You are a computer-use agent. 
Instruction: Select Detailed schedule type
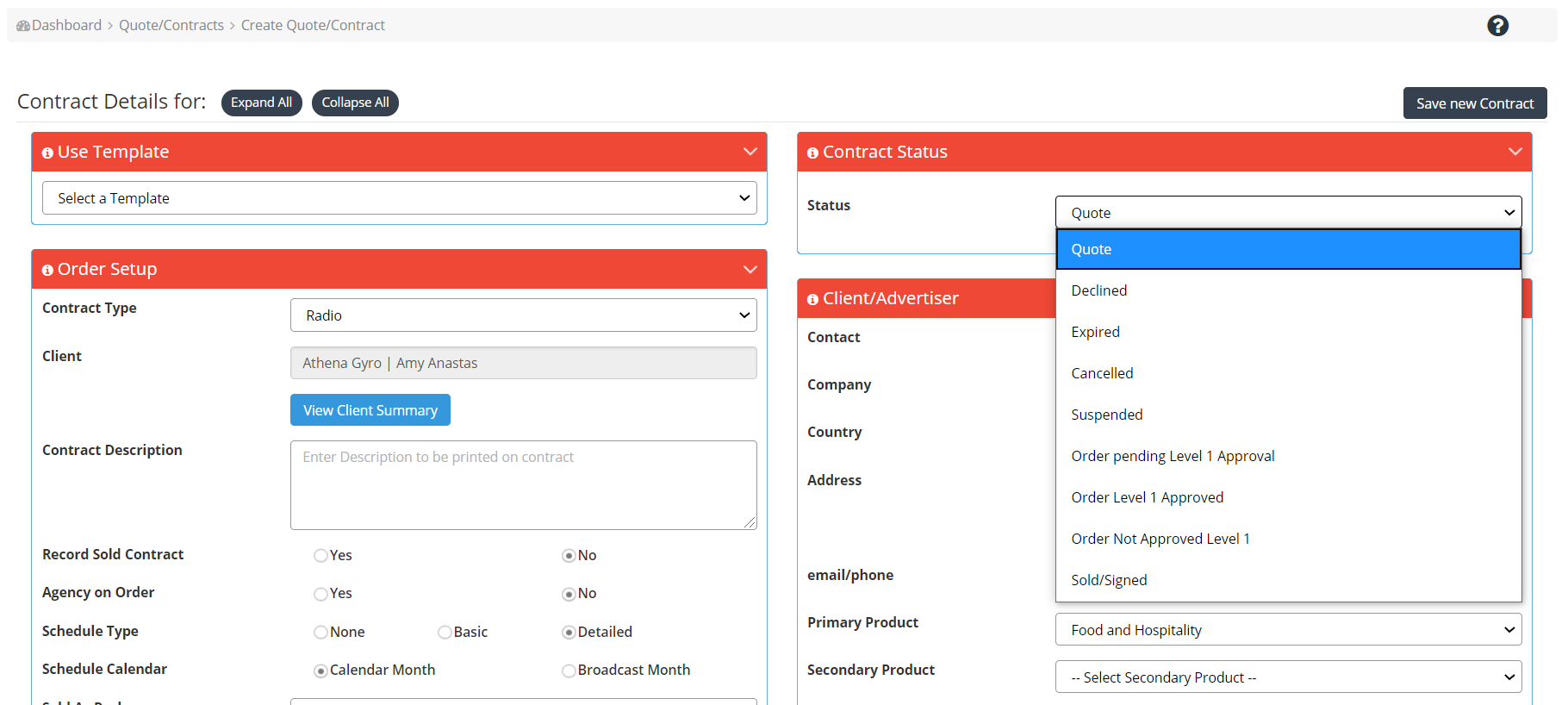pos(569,633)
